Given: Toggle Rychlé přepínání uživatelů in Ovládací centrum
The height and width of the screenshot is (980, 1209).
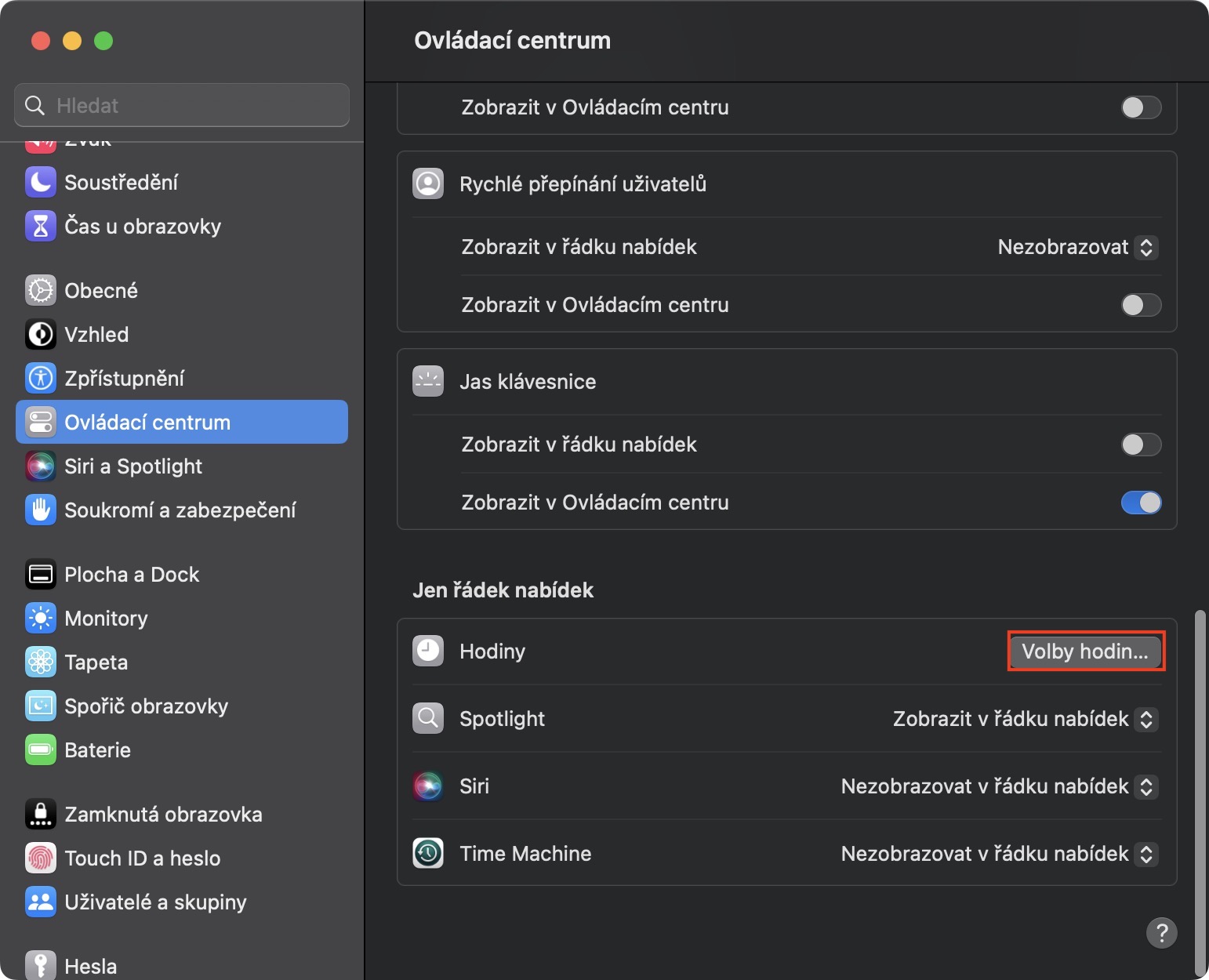Looking at the screenshot, I should pyautogui.click(x=1141, y=305).
